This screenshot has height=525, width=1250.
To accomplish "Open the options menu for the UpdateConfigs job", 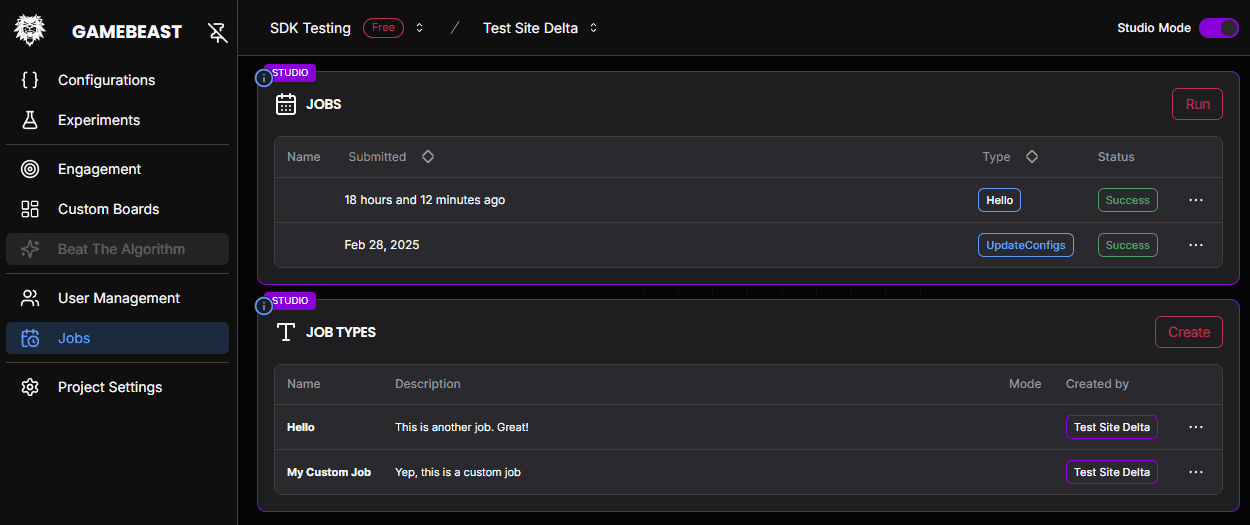I will [1196, 245].
